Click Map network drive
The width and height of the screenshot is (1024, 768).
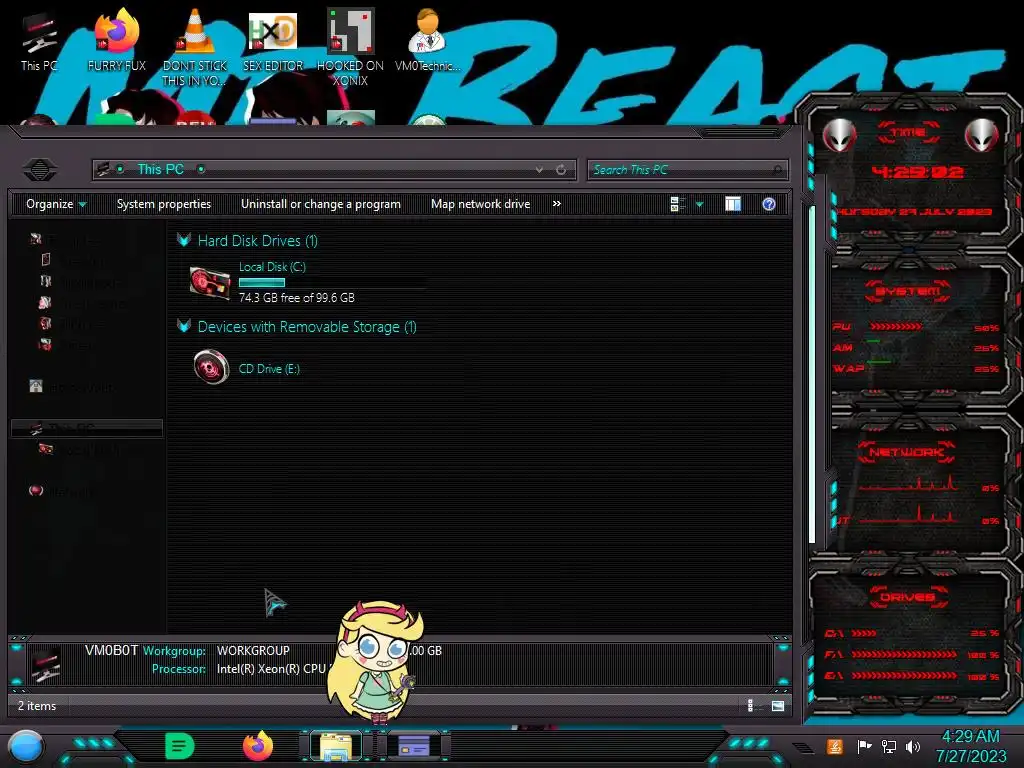coord(481,204)
